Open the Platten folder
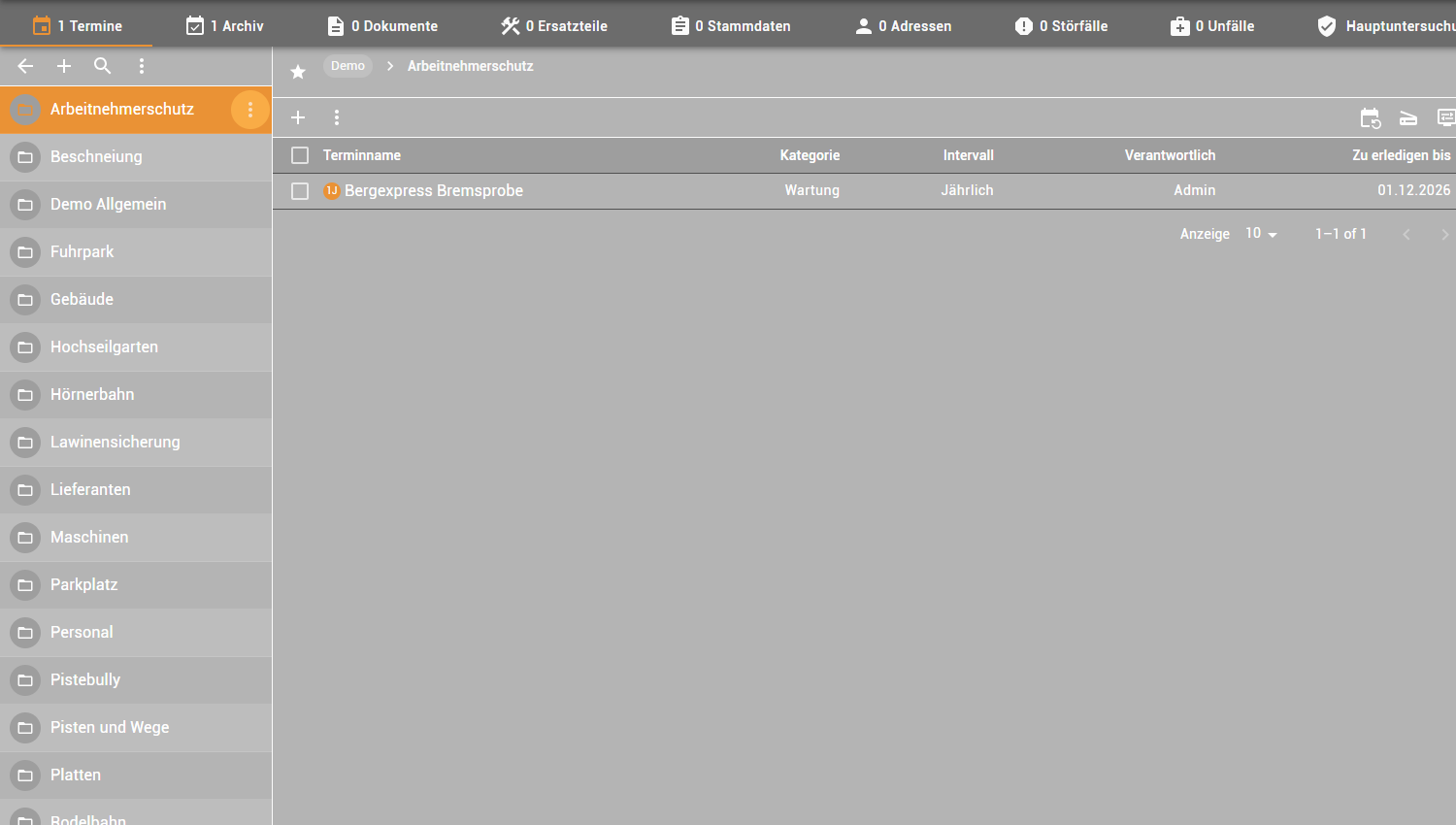This screenshot has height=825, width=1456. click(x=136, y=775)
